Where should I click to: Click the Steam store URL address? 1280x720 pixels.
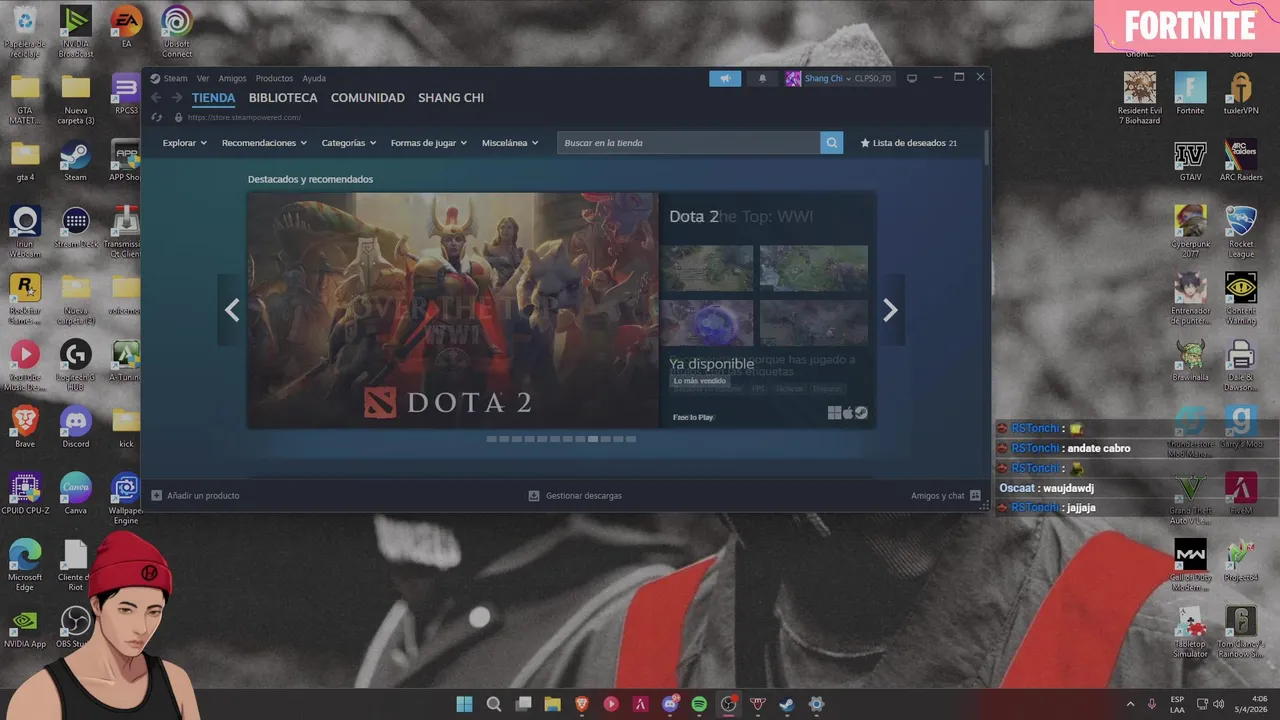(x=244, y=117)
